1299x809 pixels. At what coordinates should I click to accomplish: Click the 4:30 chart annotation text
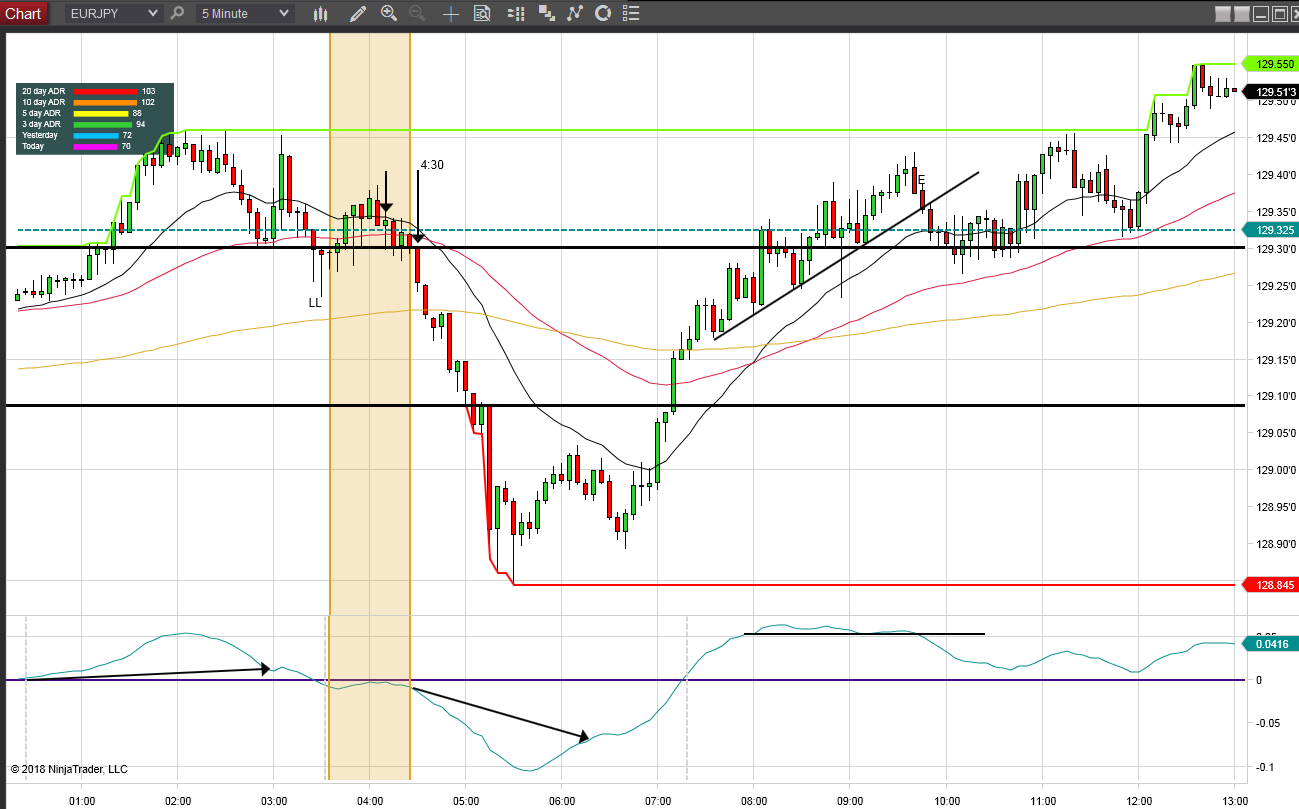click(x=432, y=165)
